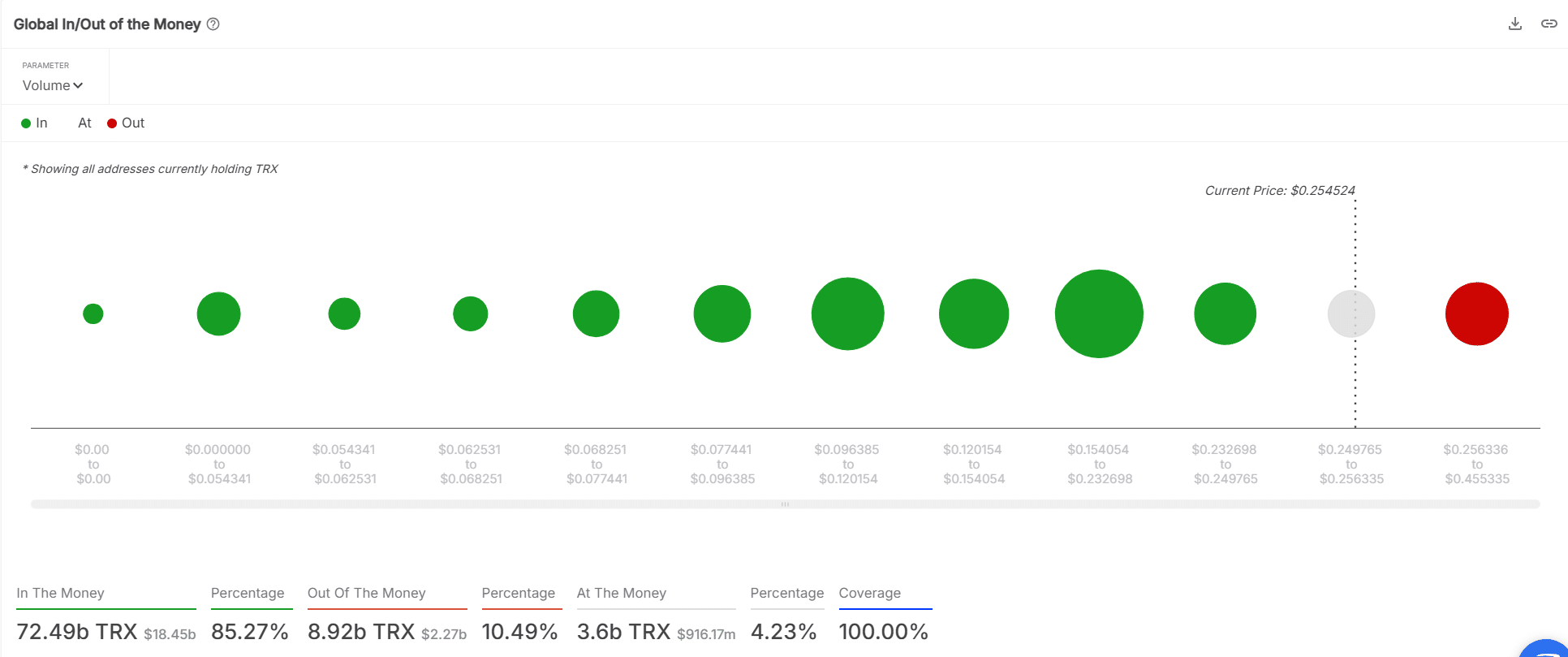Click the chart range scrollbar handle
1568x657 pixels.
tap(785, 504)
